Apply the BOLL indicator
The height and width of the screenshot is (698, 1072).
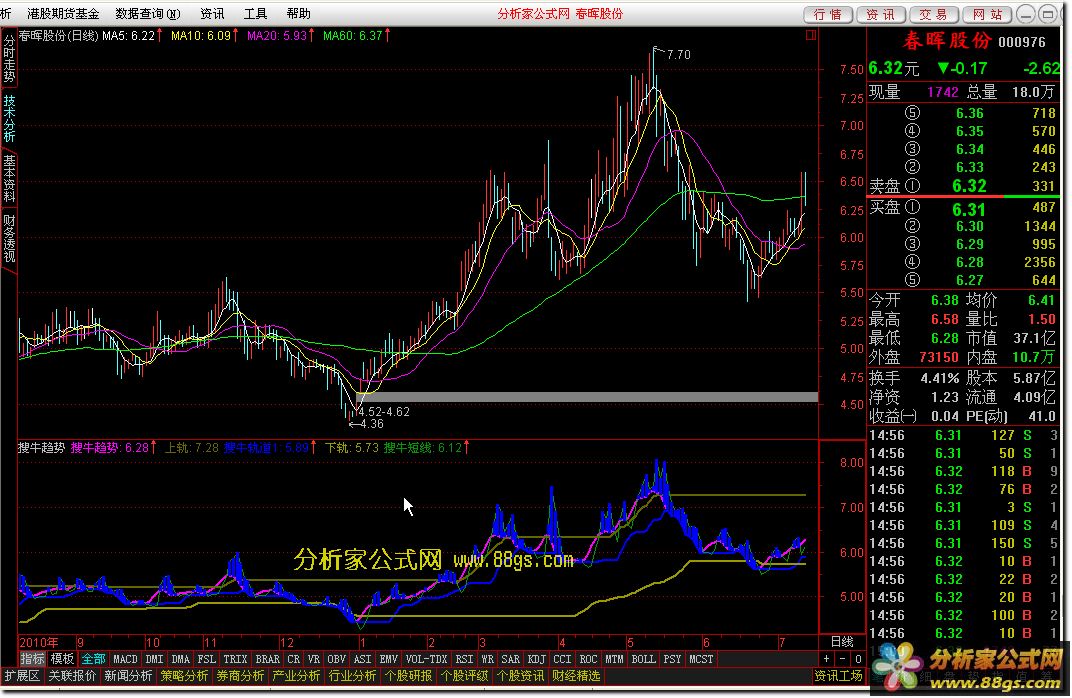coord(643,659)
